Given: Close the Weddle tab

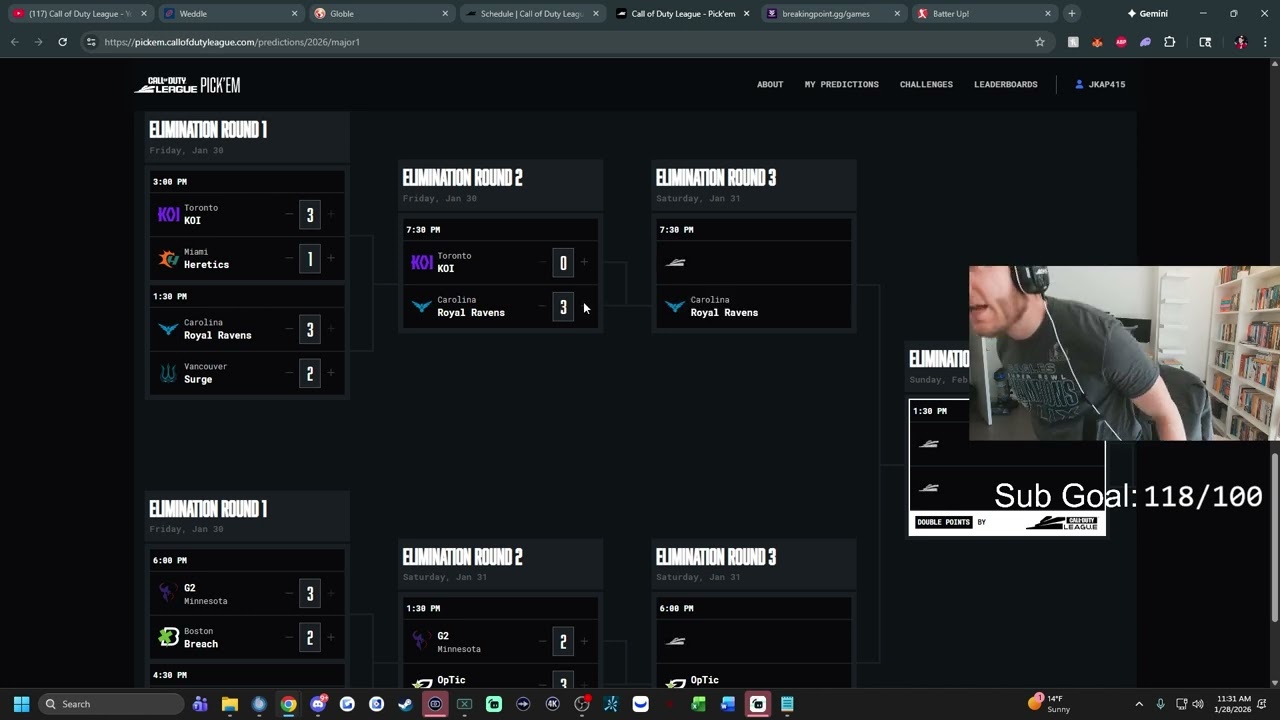Looking at the screenshot, I should 294,14.
